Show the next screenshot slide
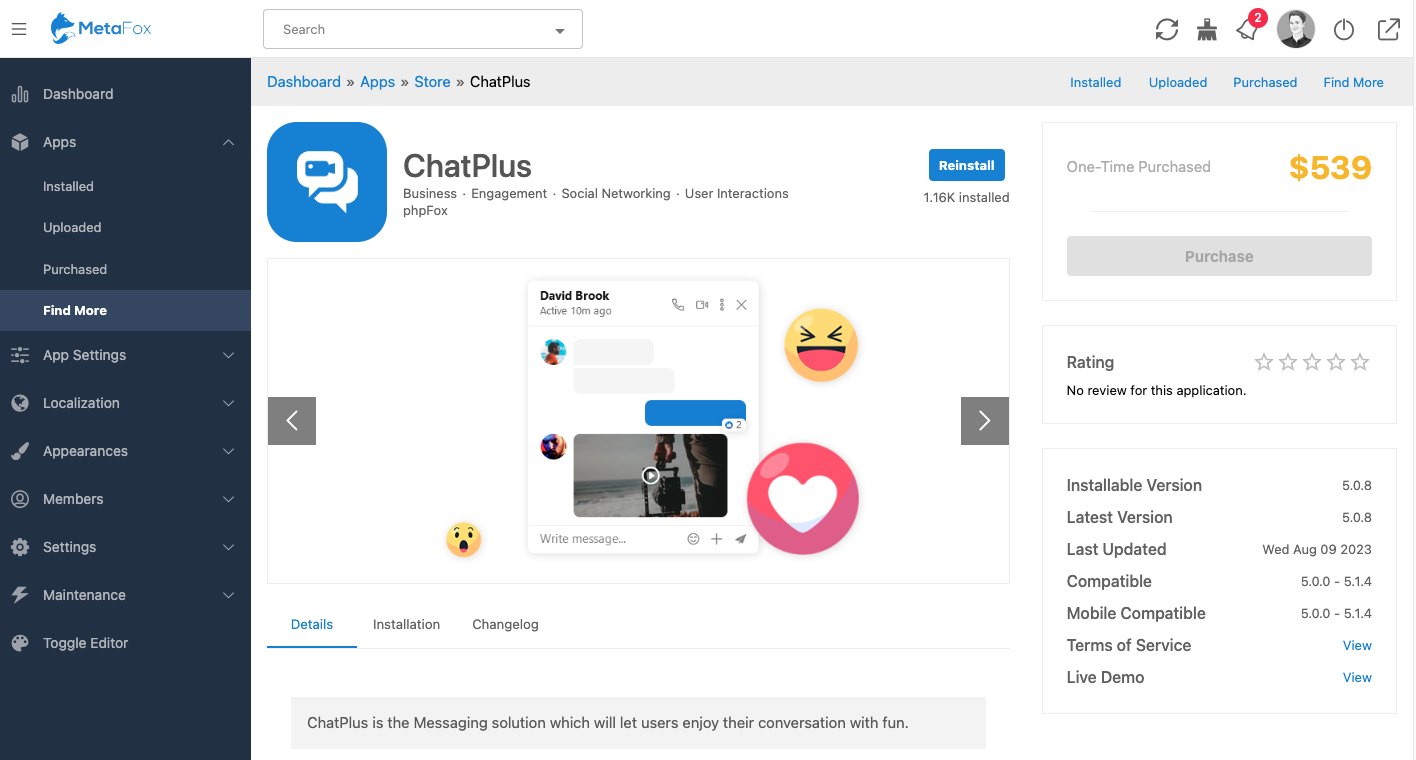This screenshot has width=1416, height=760. [x=985, y=421]
